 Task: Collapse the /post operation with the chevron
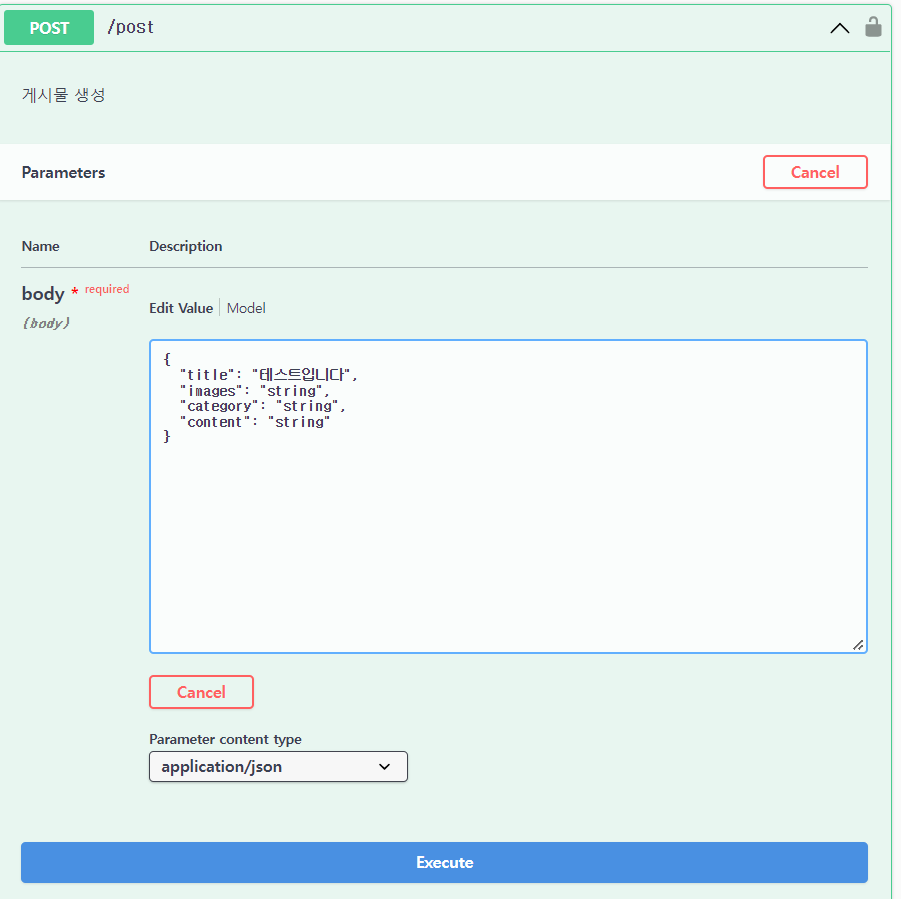click(x=840, y=28)
